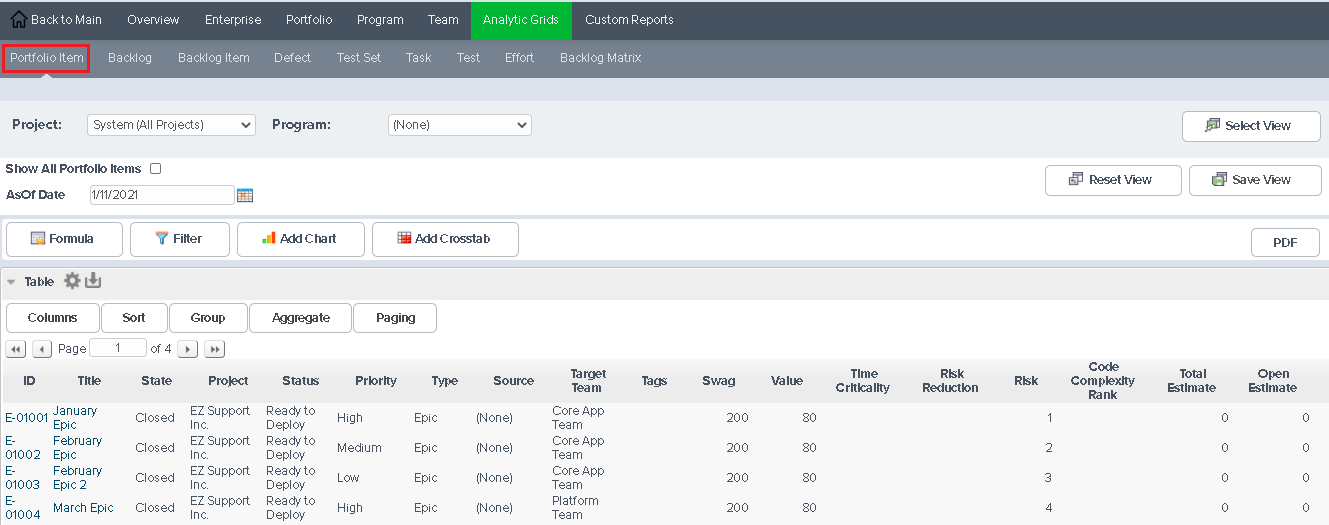
Task: Switch to Test tab
Action: tap(468, 58)
